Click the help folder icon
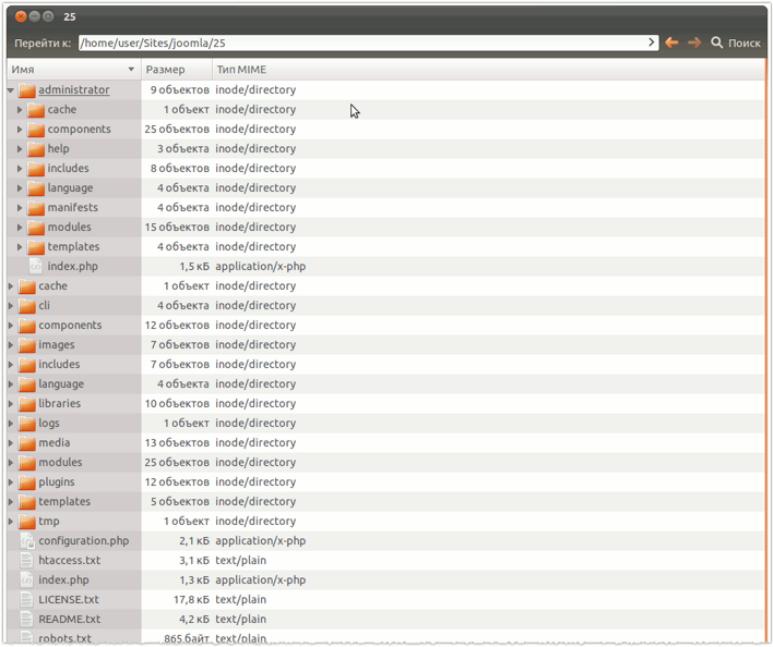 pos(36,149)
